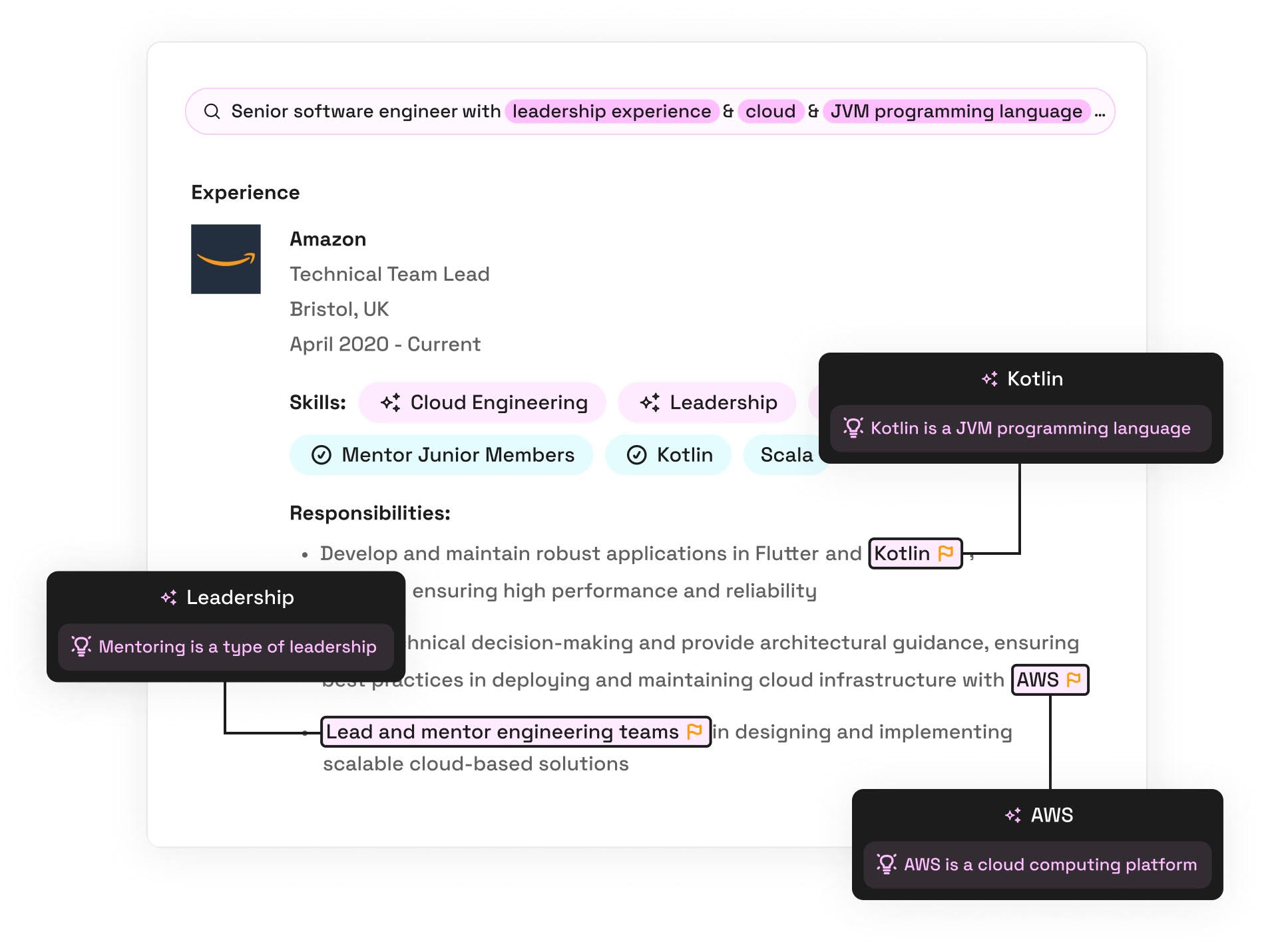Select the Leadership skill tag

(708, 402)
